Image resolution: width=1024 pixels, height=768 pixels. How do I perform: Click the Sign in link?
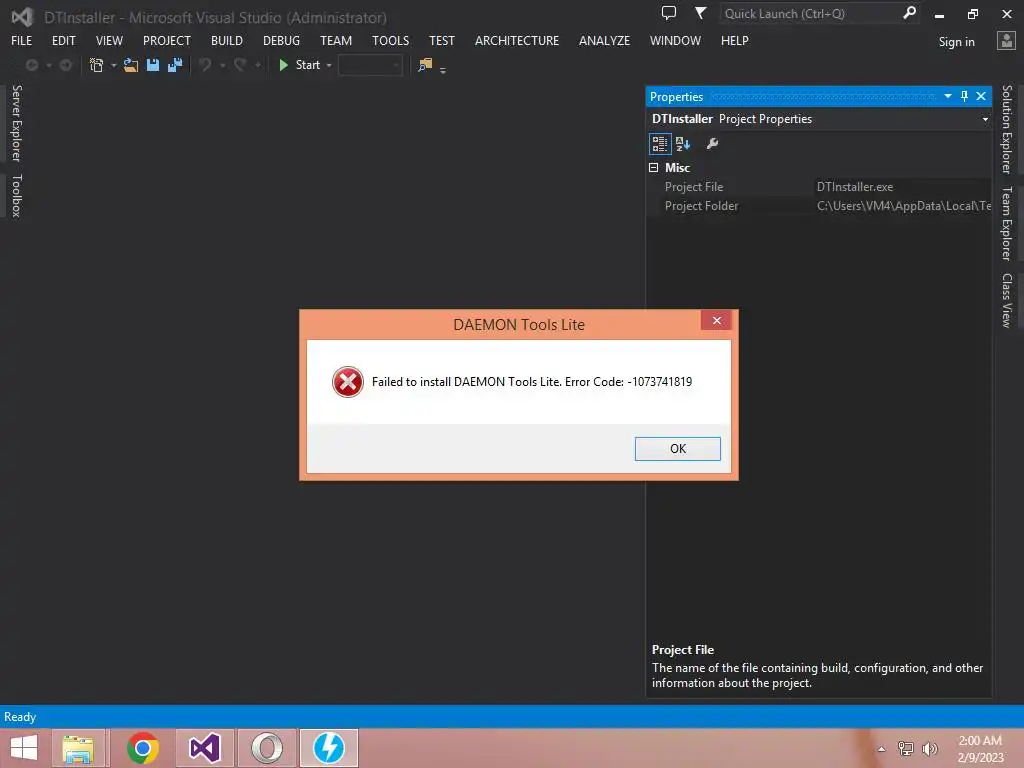[x=956, y=42]
